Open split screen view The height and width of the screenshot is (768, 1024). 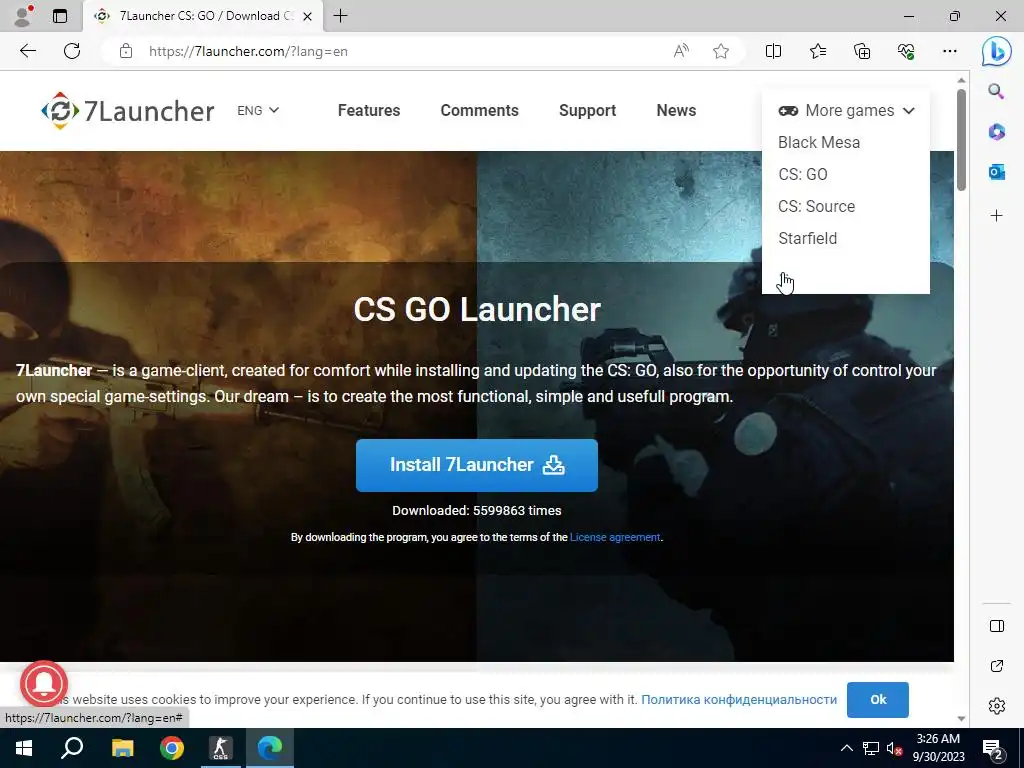pos(773,51)
